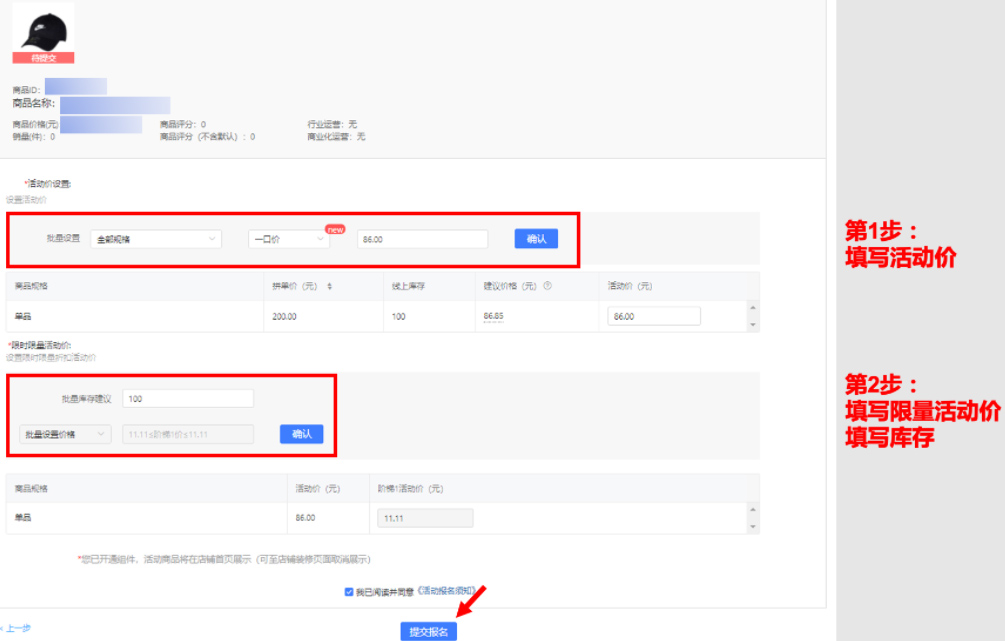Image resolution: width=1005 pixels, height=641 pixels.
Task: Click up arrow of second table scrollbar
Action: click(x=754, y=510)
